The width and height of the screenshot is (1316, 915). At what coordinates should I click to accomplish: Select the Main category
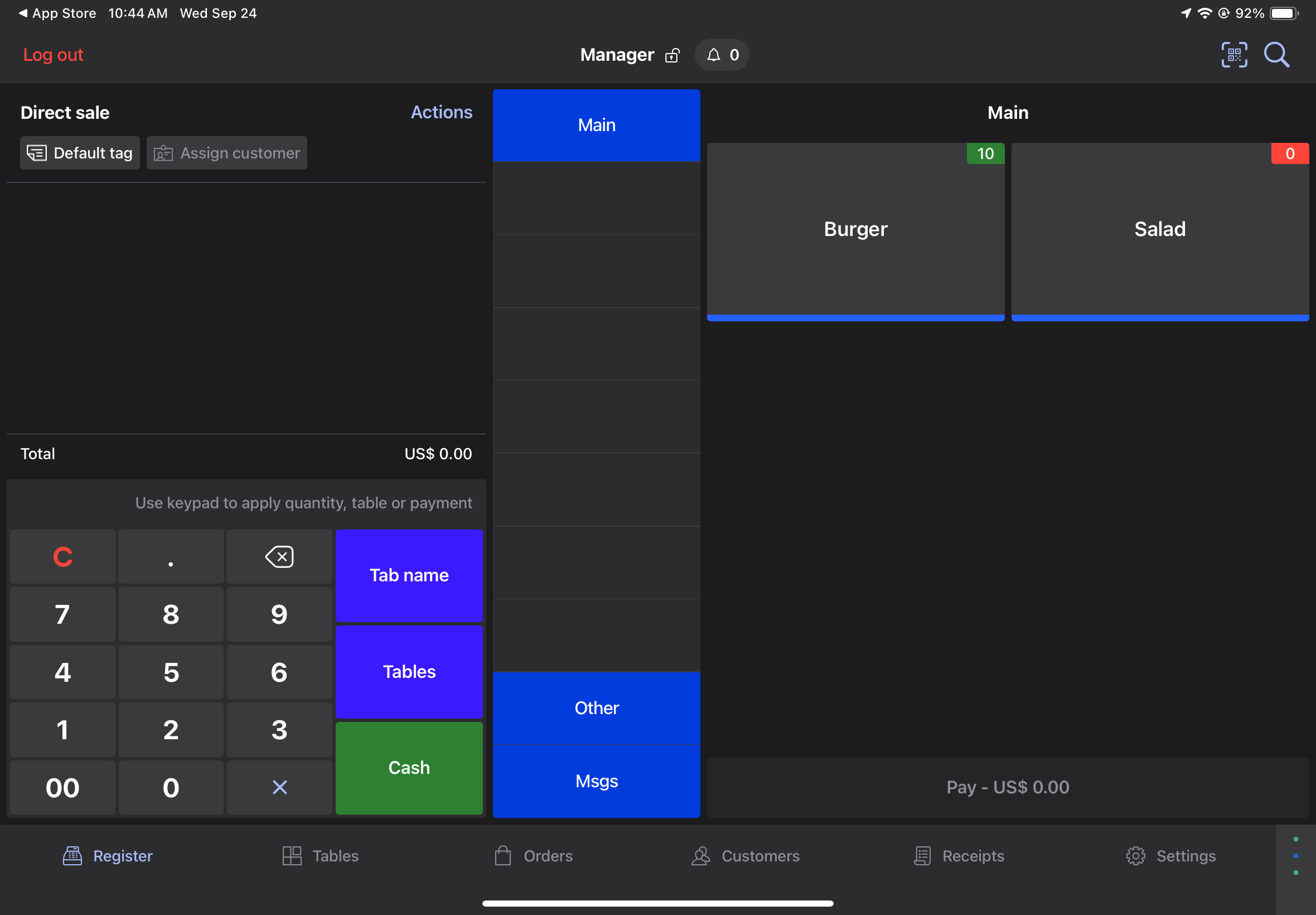(597, 125)
